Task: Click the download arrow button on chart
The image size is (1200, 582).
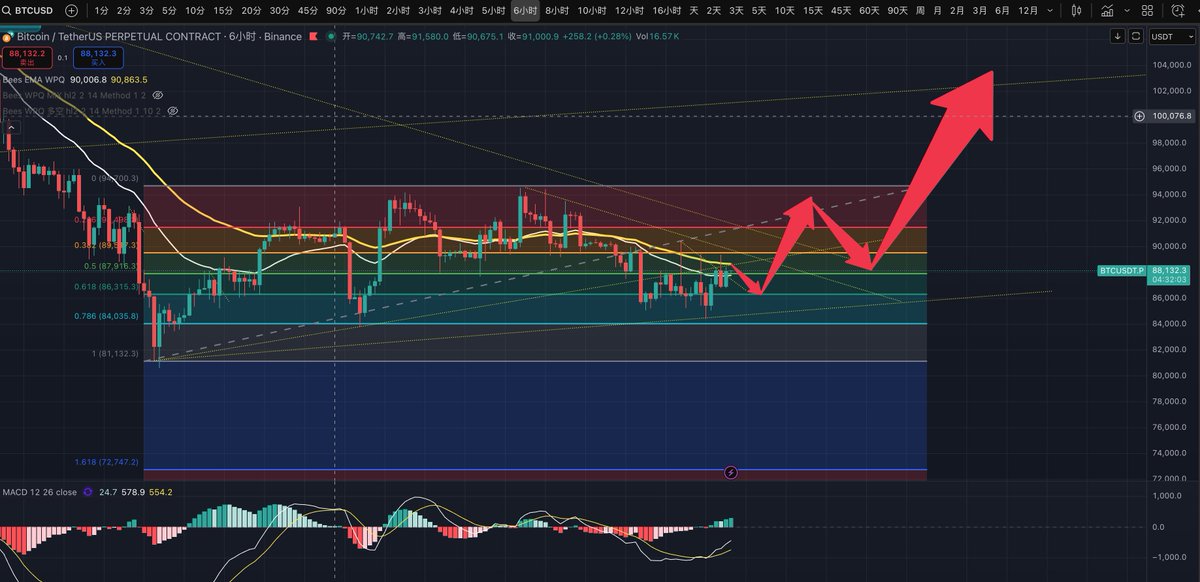Action: 1117,36
